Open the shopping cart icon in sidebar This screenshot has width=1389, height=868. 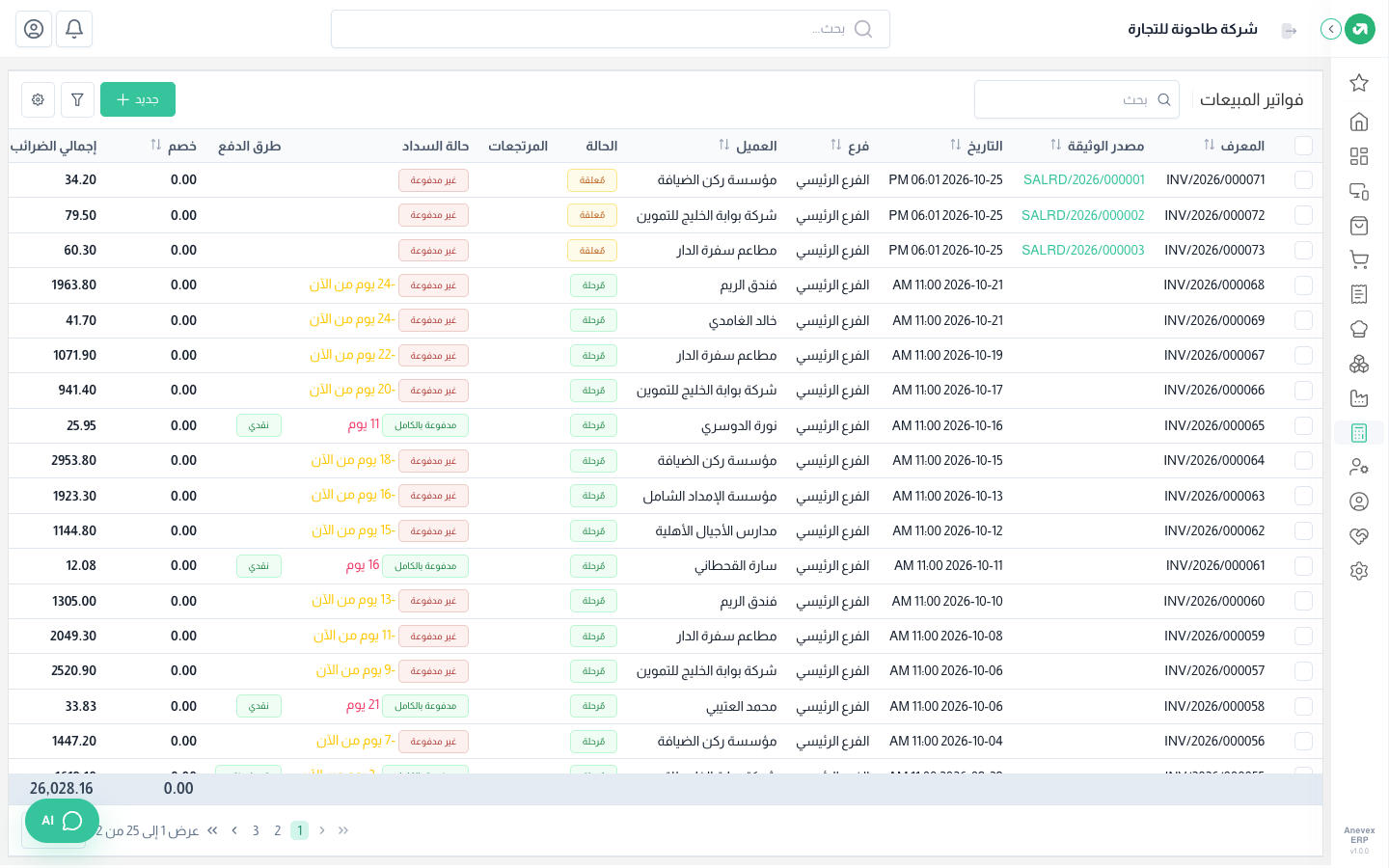point(1359,259)
